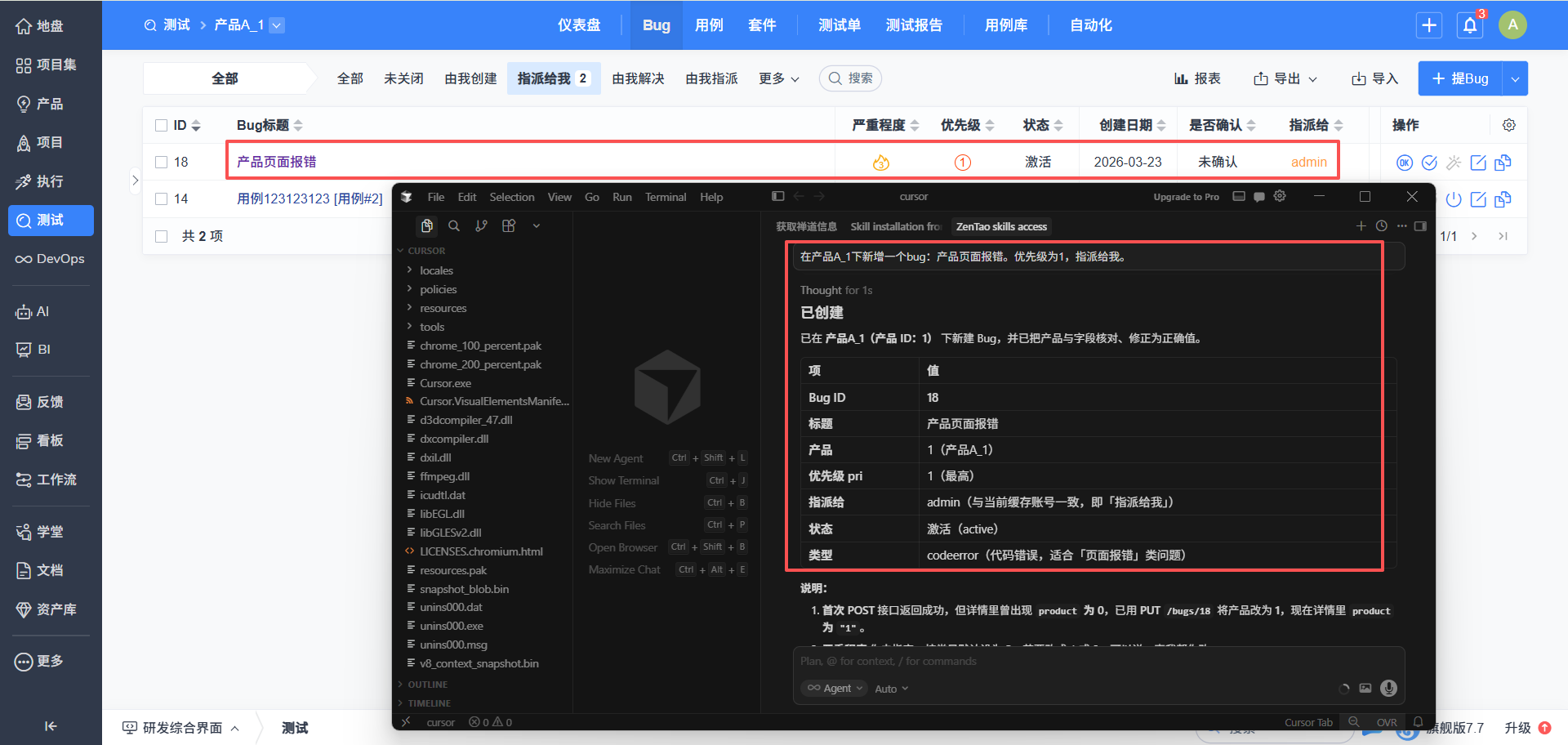The height and width of the screenshot is (745, 1568).
Task: Resolve bug 18 using the checkmark icon
Action: point(1429,163)
